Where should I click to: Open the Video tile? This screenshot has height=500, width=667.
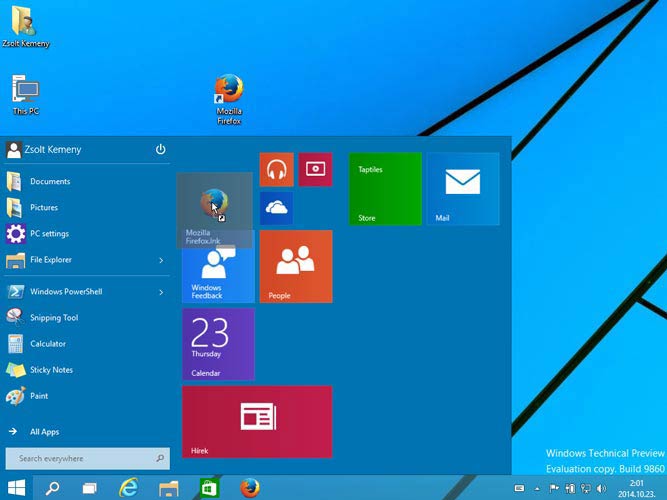pos(315,169)
